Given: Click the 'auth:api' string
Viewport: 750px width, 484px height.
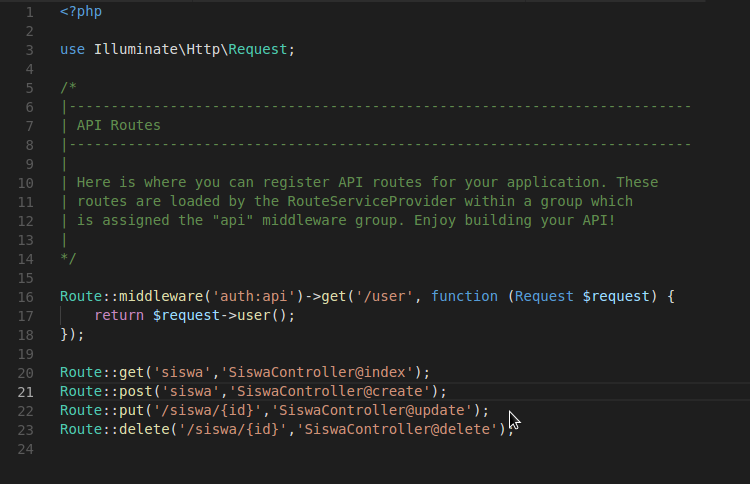Looking at the screenshot, I should coord(254,297).
